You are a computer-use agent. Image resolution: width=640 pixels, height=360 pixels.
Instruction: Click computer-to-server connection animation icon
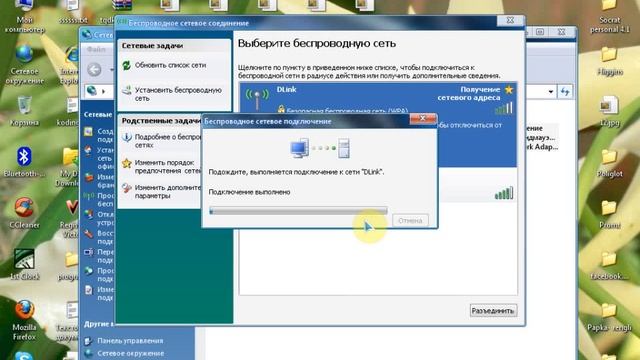coord(320,148)
